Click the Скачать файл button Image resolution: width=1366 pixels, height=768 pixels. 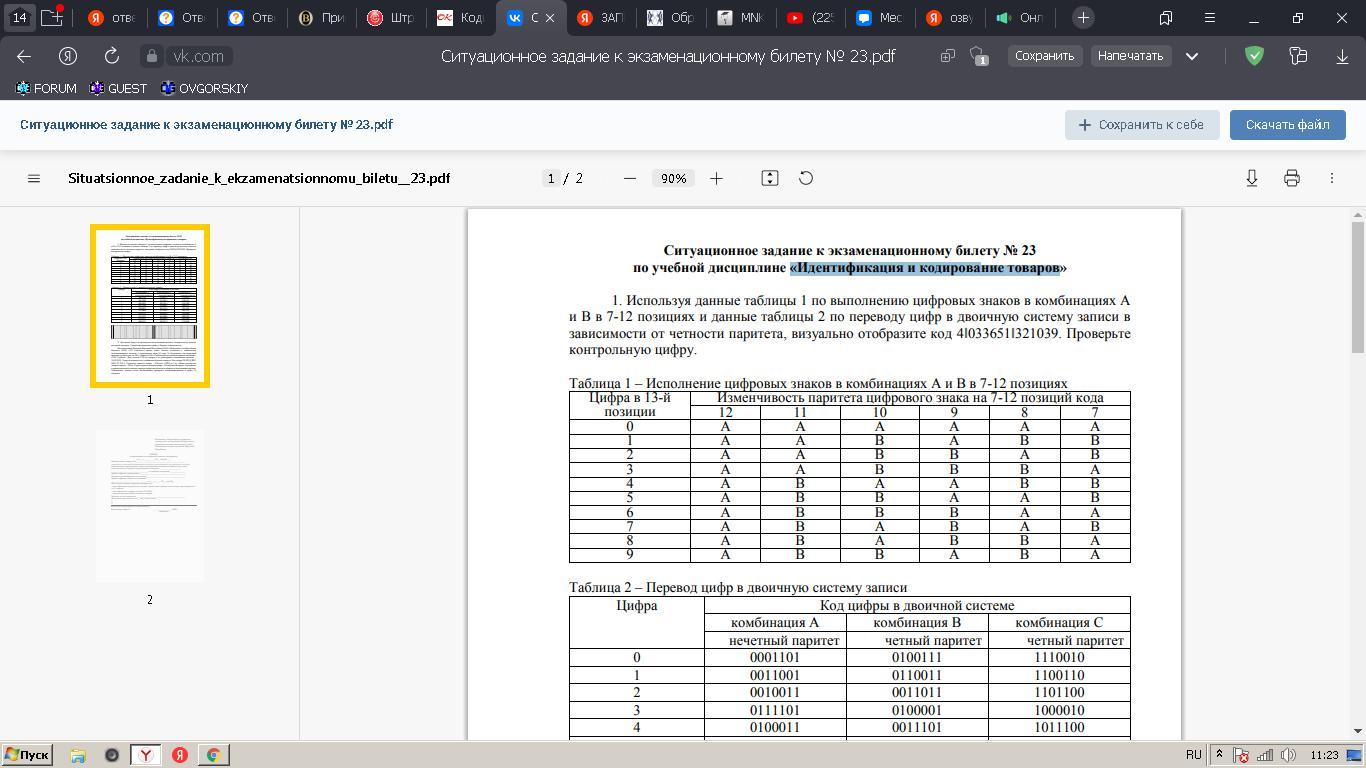[x=1287, y=125]
